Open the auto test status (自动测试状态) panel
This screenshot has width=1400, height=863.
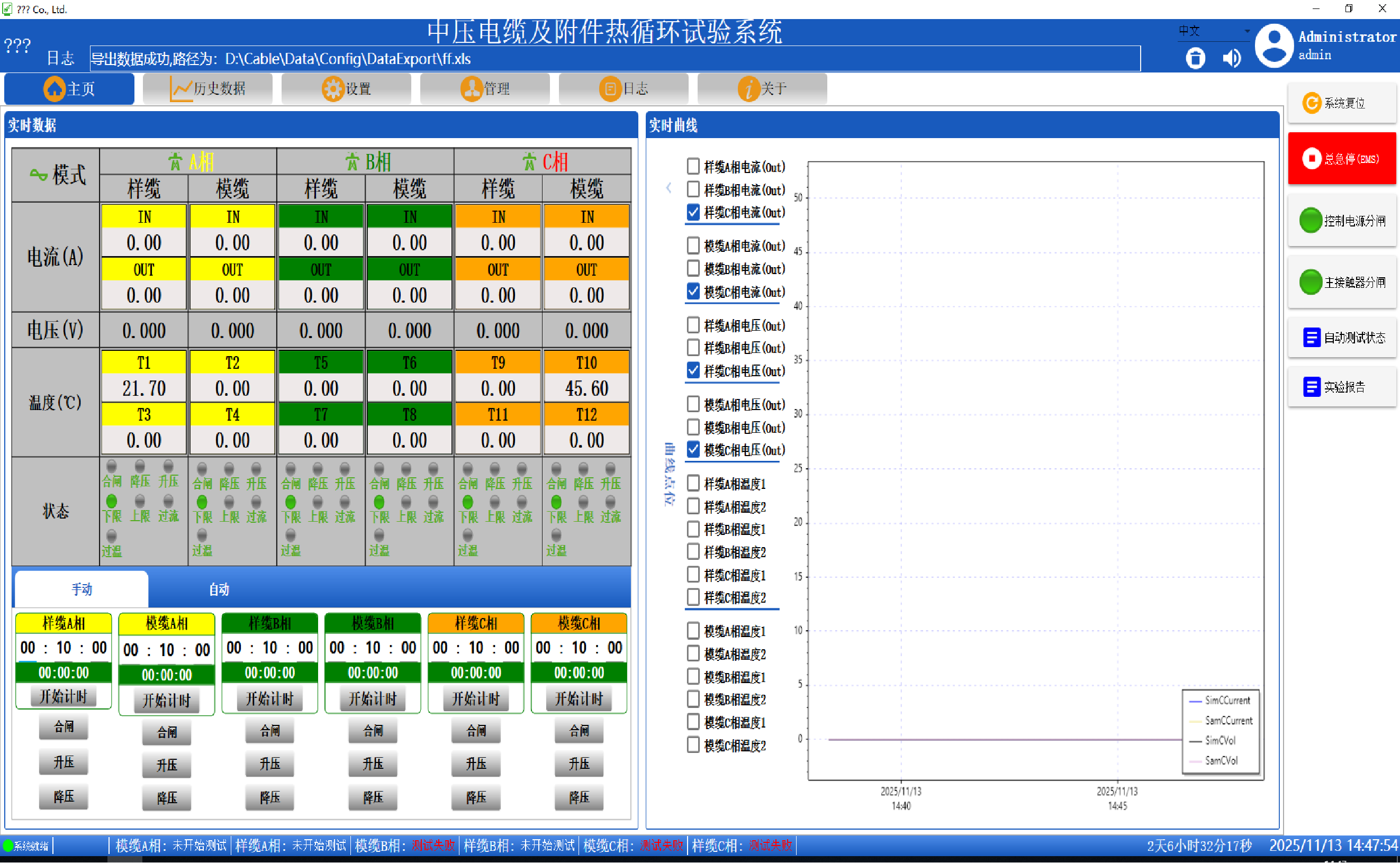(x=1342, y=338)
